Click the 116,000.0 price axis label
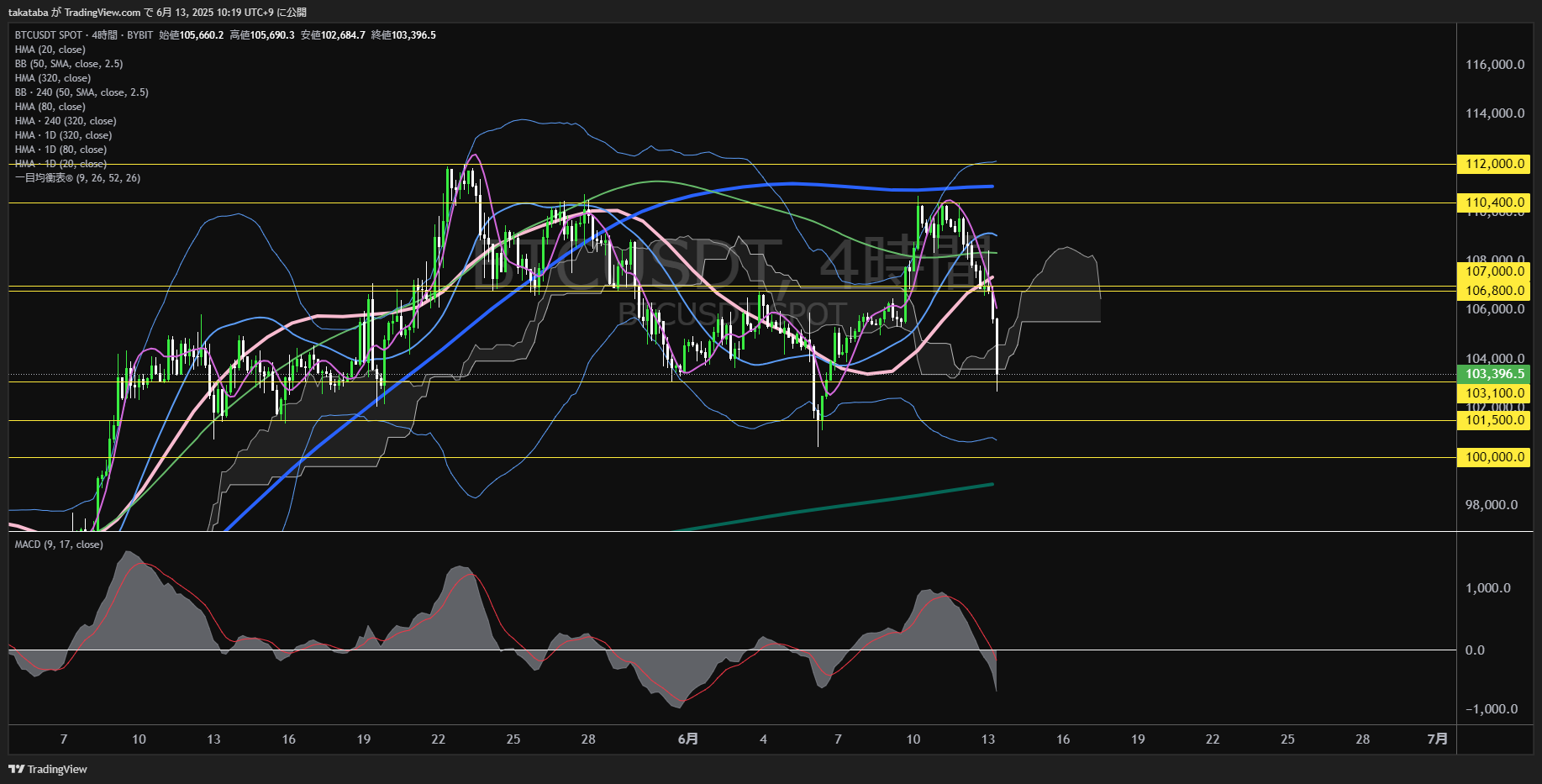 1495,65
